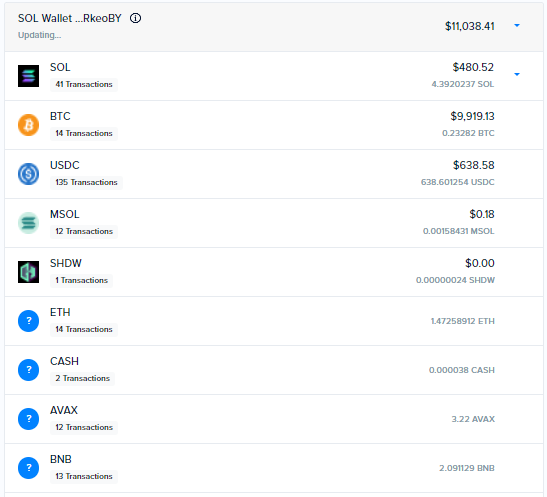
Task: Click the question mark icon for BNB
Action: [x=29, y=468]
